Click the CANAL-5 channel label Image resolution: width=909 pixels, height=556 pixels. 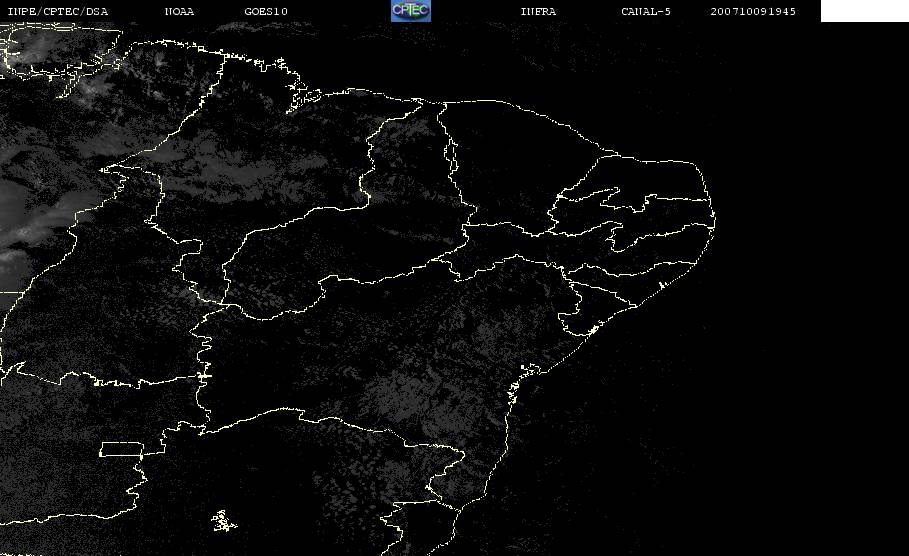(x=646, y=12)
